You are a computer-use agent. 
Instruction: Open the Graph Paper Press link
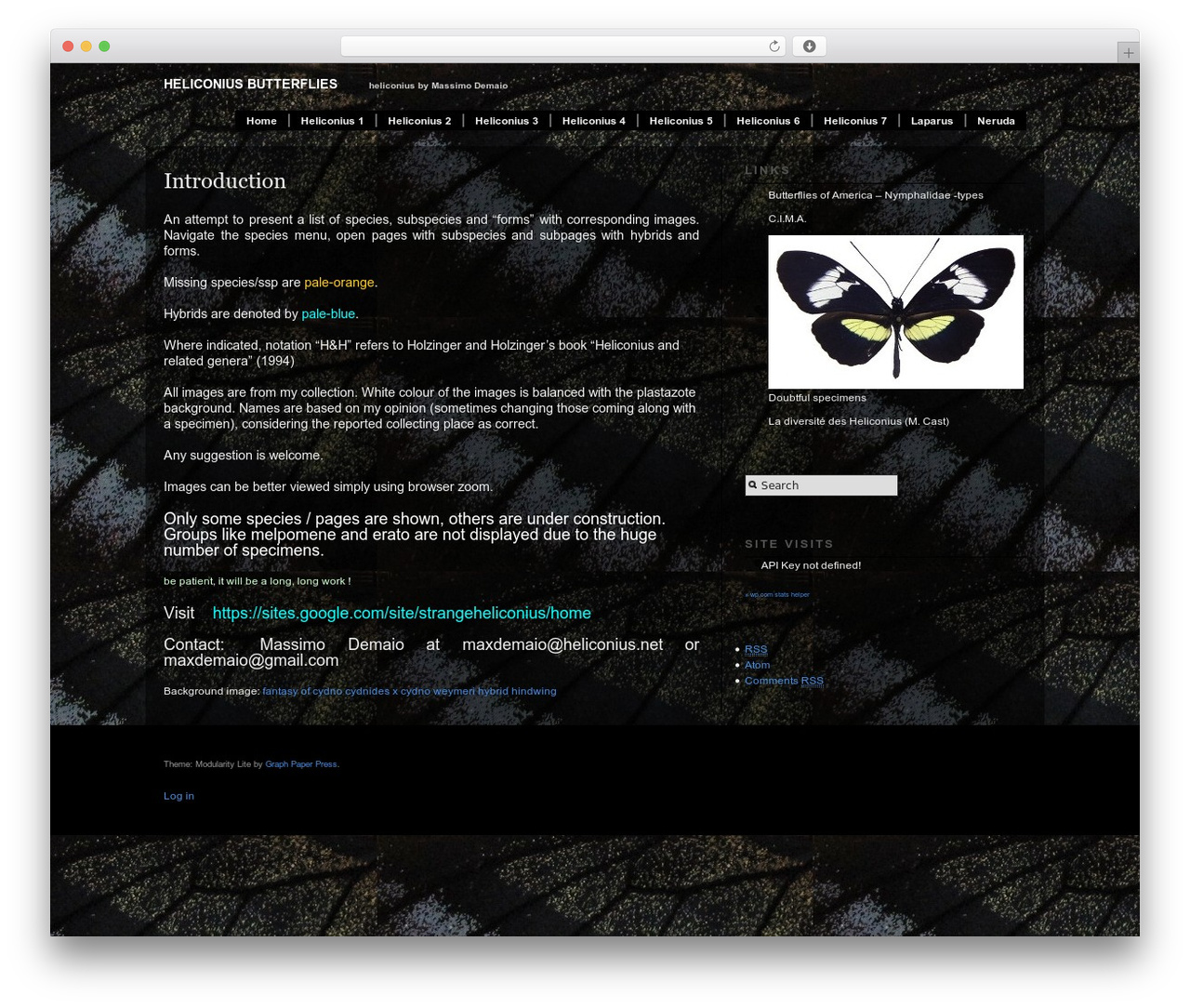(x=301, y=764)
